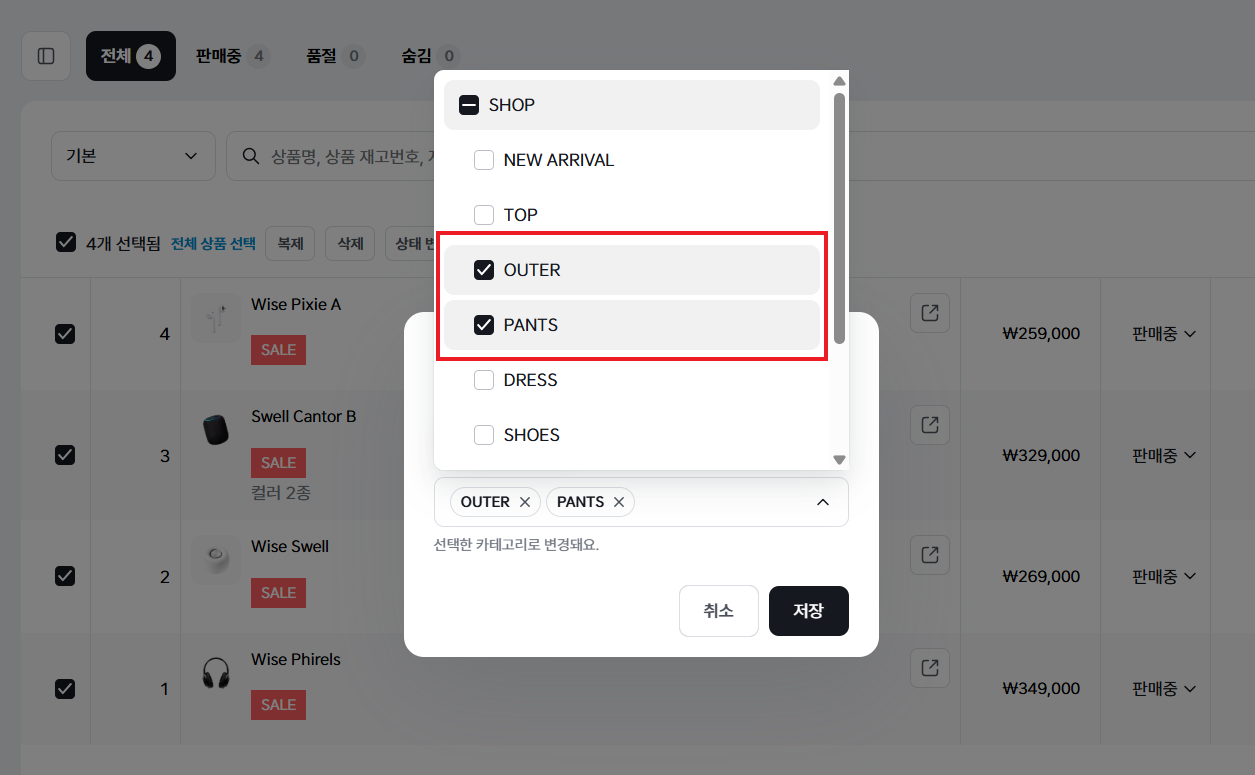The width and height of the screenshot is (1255, 775).
Task: Open the 기본 sort dropdown
Action: tap(133, 156)
